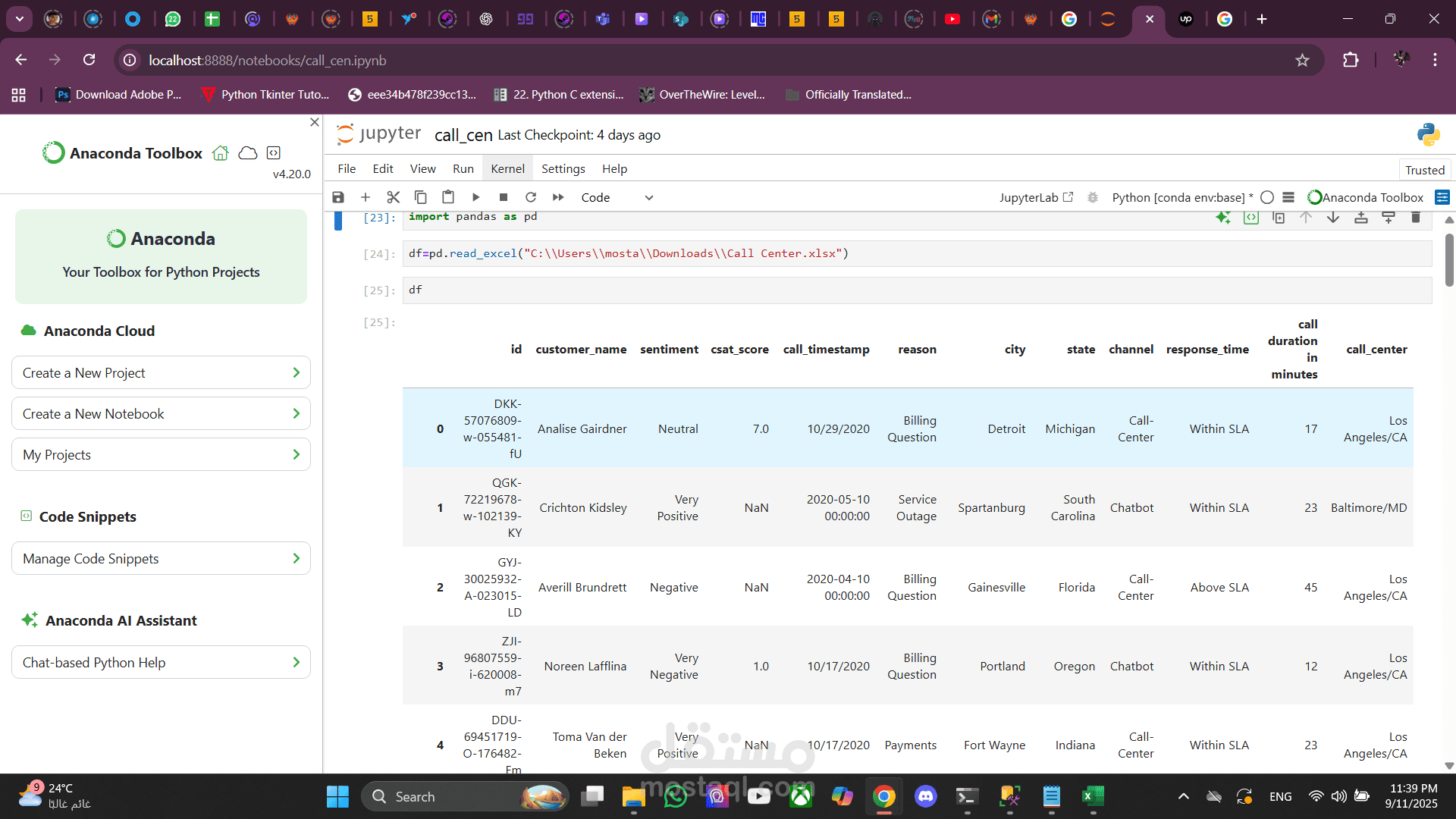Open the Chrome three-dot menu
The height and width of the screenshot is (819, 1456).
coord(1435,60)
